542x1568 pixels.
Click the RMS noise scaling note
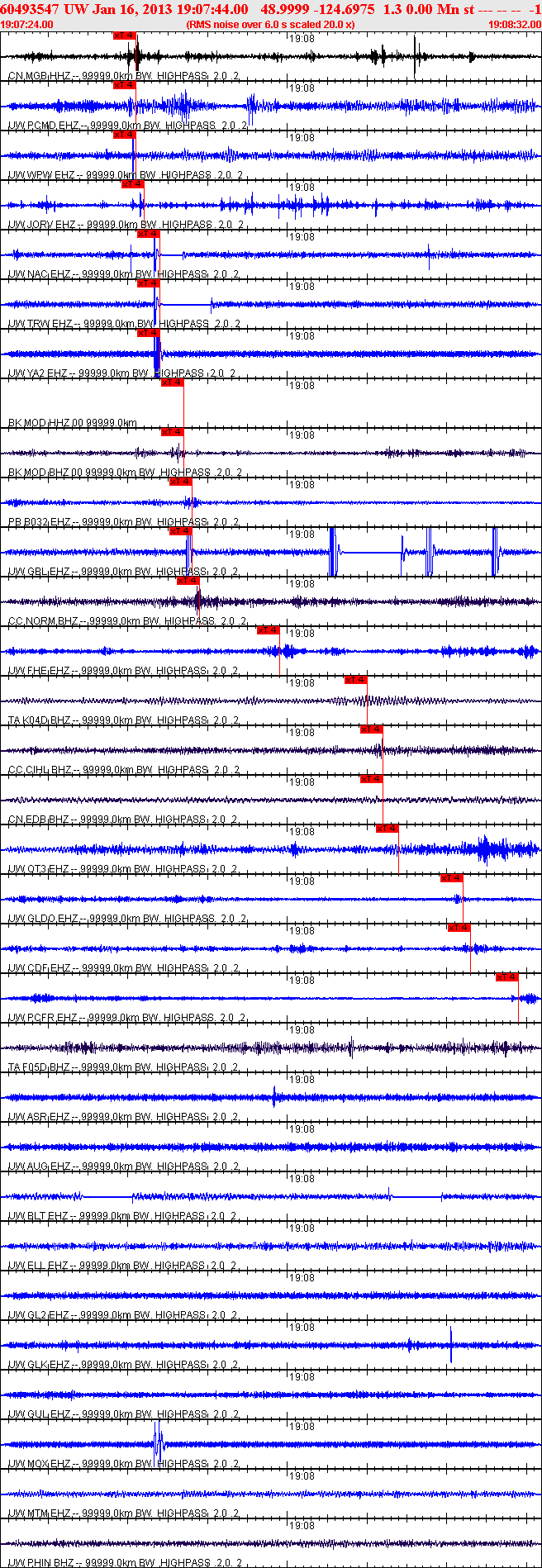pos(271,25)
